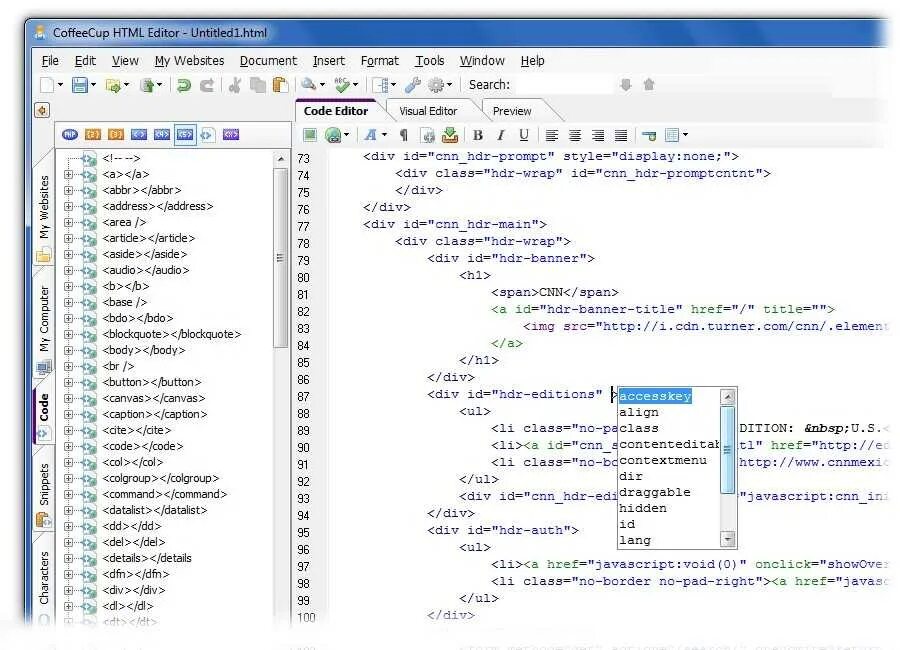Select the PHP snippets icon
This screenshot has height=650, width=900.
[x=70, y=134]
